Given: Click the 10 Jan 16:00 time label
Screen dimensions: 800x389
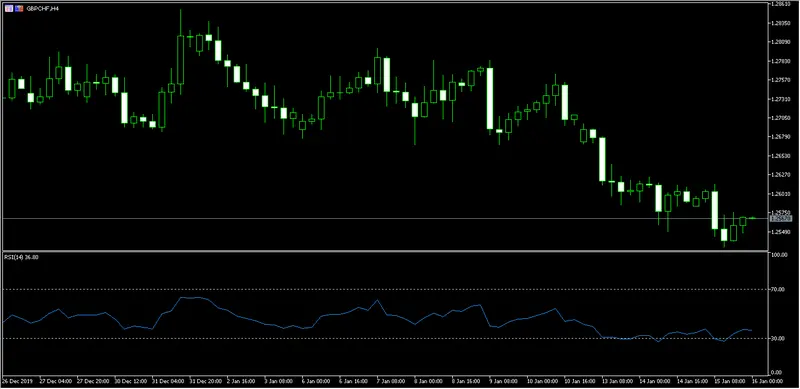Looking at the screenshot, I should [x=579, y=382].
